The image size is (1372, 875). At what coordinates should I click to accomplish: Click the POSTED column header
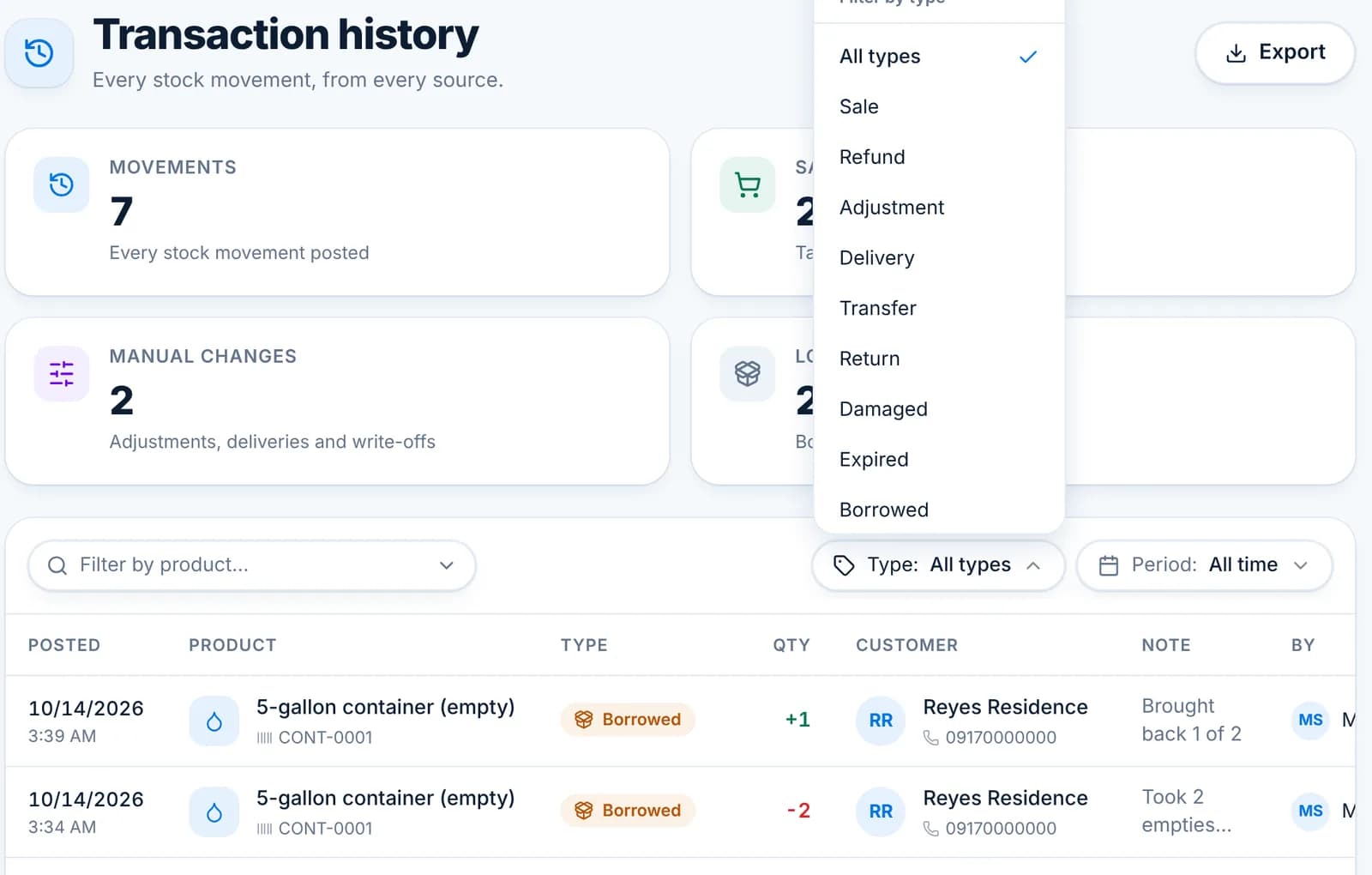point(64,645)
